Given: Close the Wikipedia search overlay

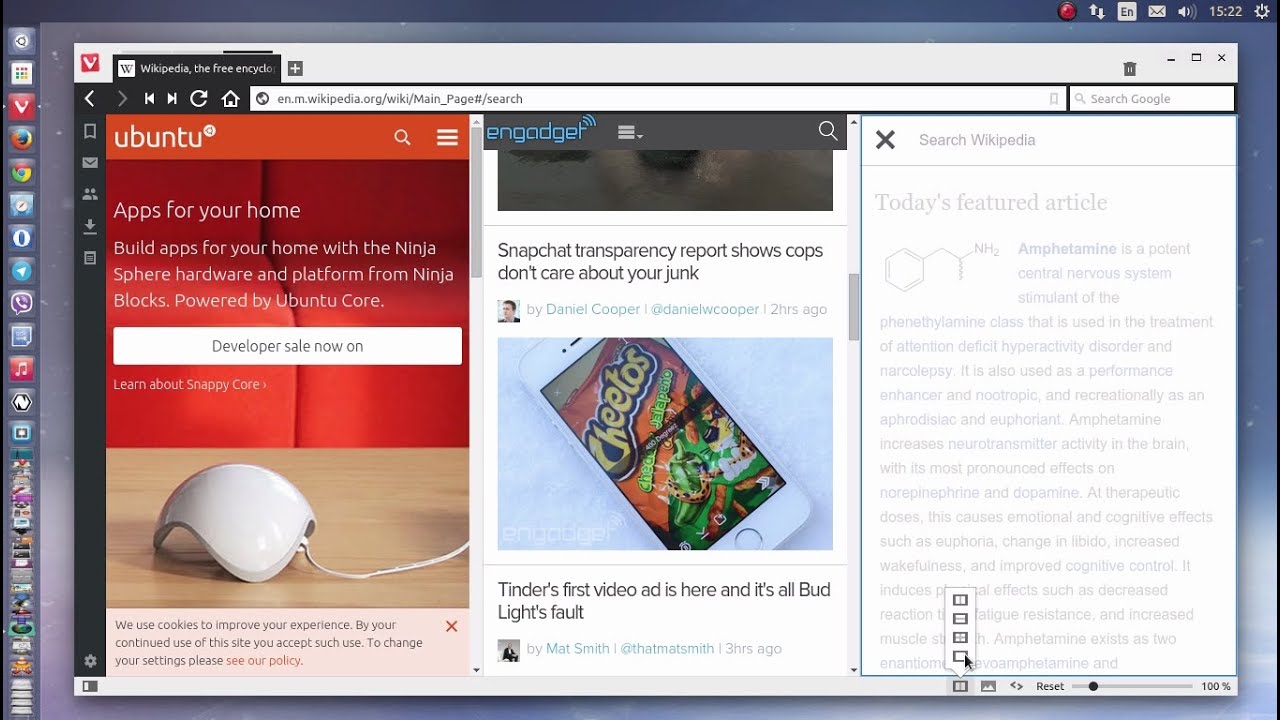Looking at the screenshot, I should pos(885,140).
